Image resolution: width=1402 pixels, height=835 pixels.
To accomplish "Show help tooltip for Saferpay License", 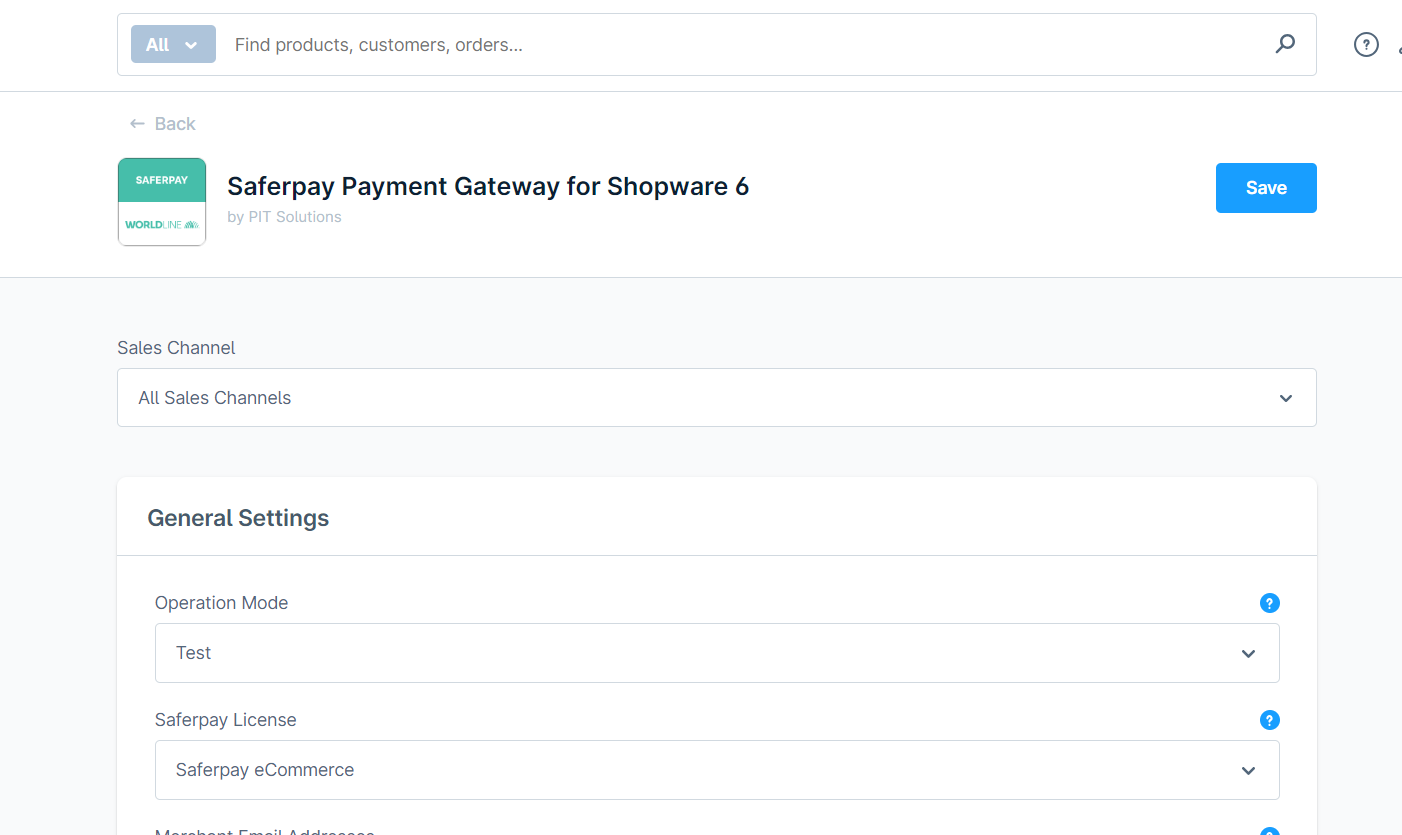I will (x=1269, y=720).
